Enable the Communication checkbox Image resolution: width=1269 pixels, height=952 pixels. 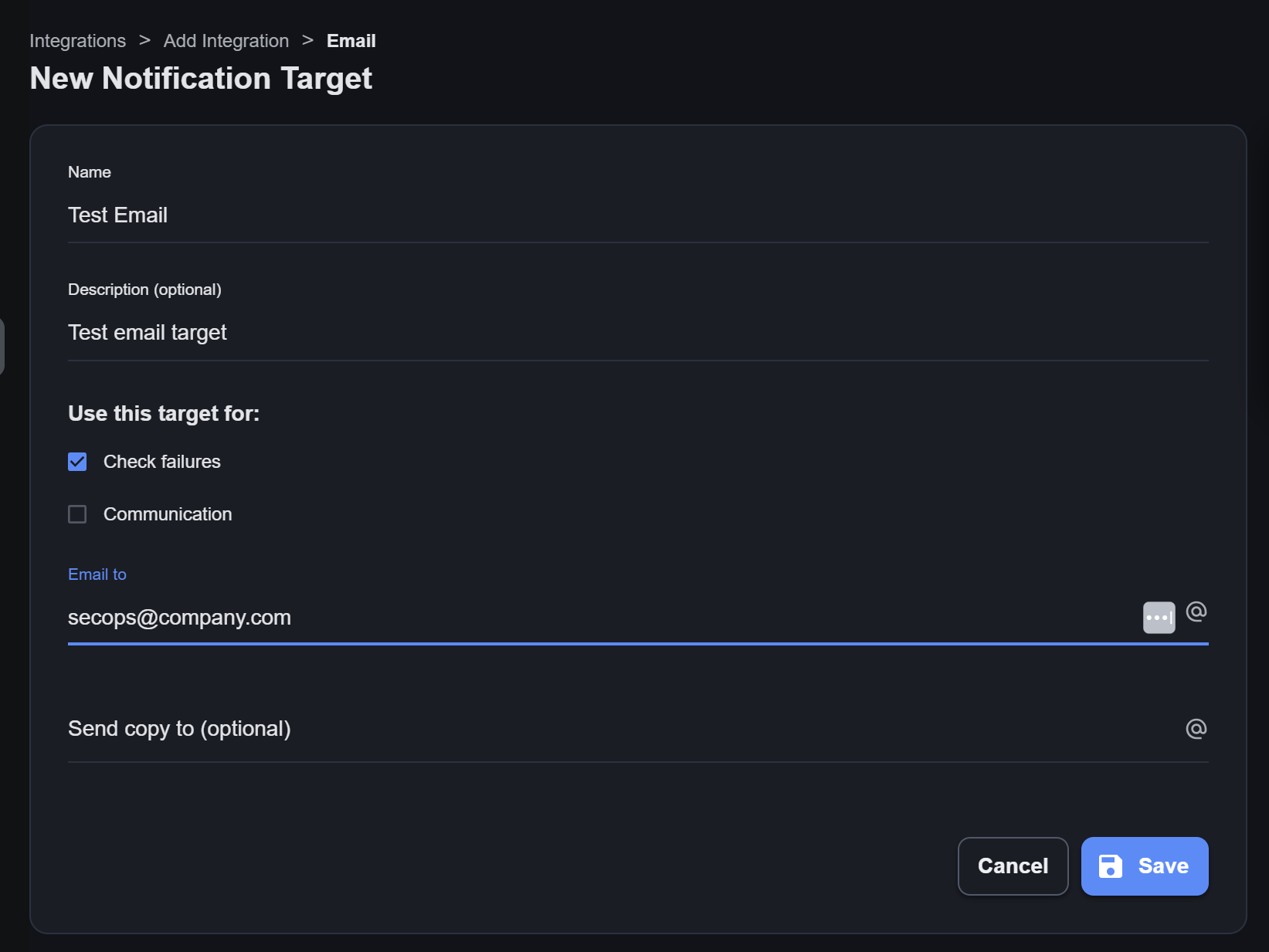coord(77,514)
